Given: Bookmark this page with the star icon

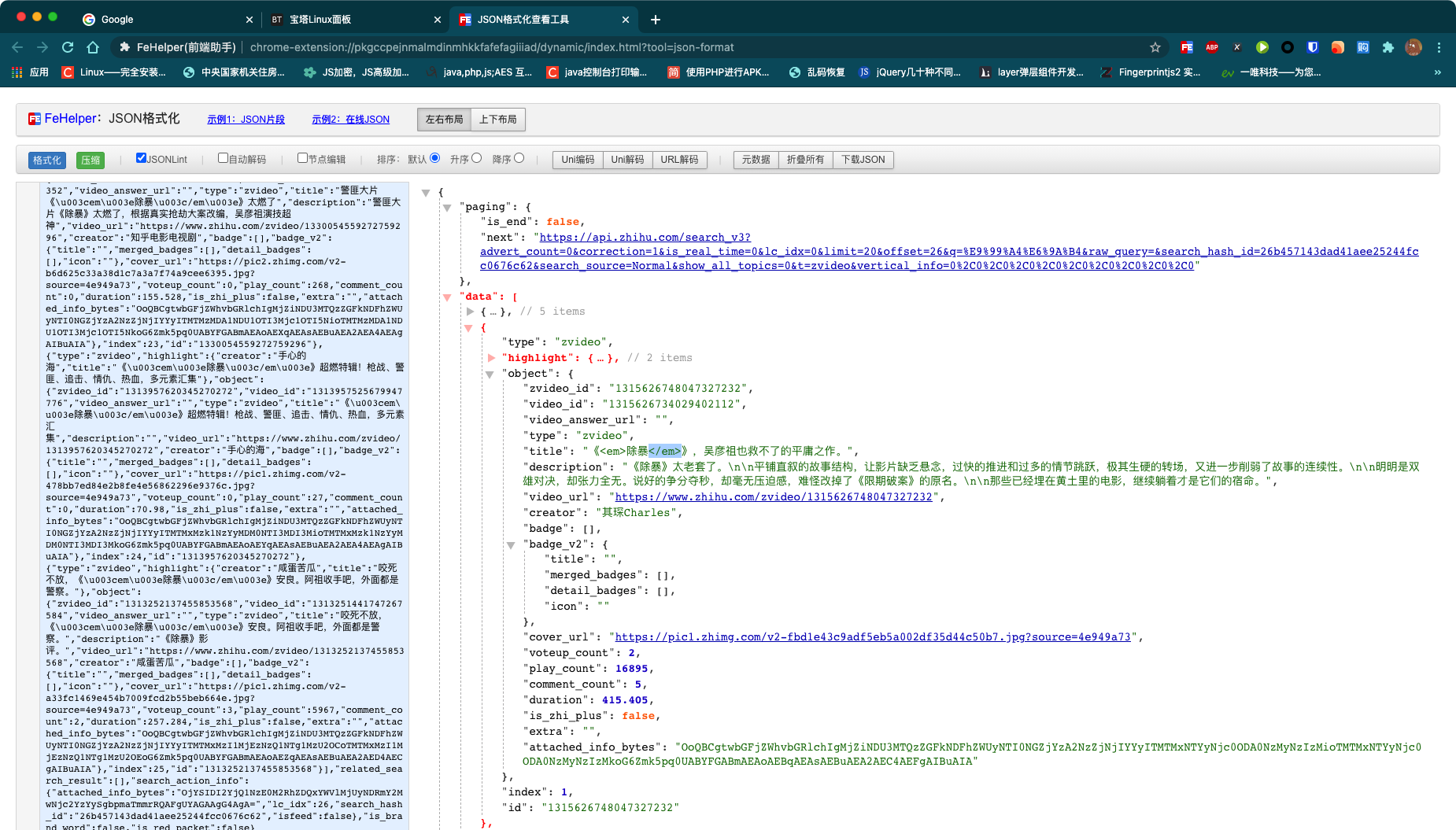Looking at the screenshot, I should pyautogui.click(x=1155, y=47).
